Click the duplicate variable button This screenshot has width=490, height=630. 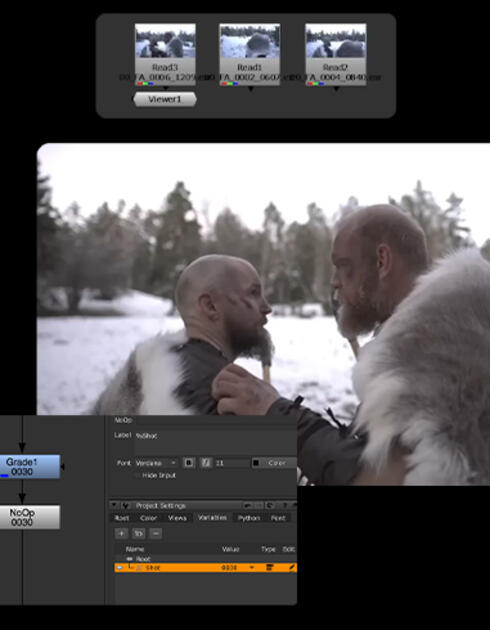(x=139, y=534)
